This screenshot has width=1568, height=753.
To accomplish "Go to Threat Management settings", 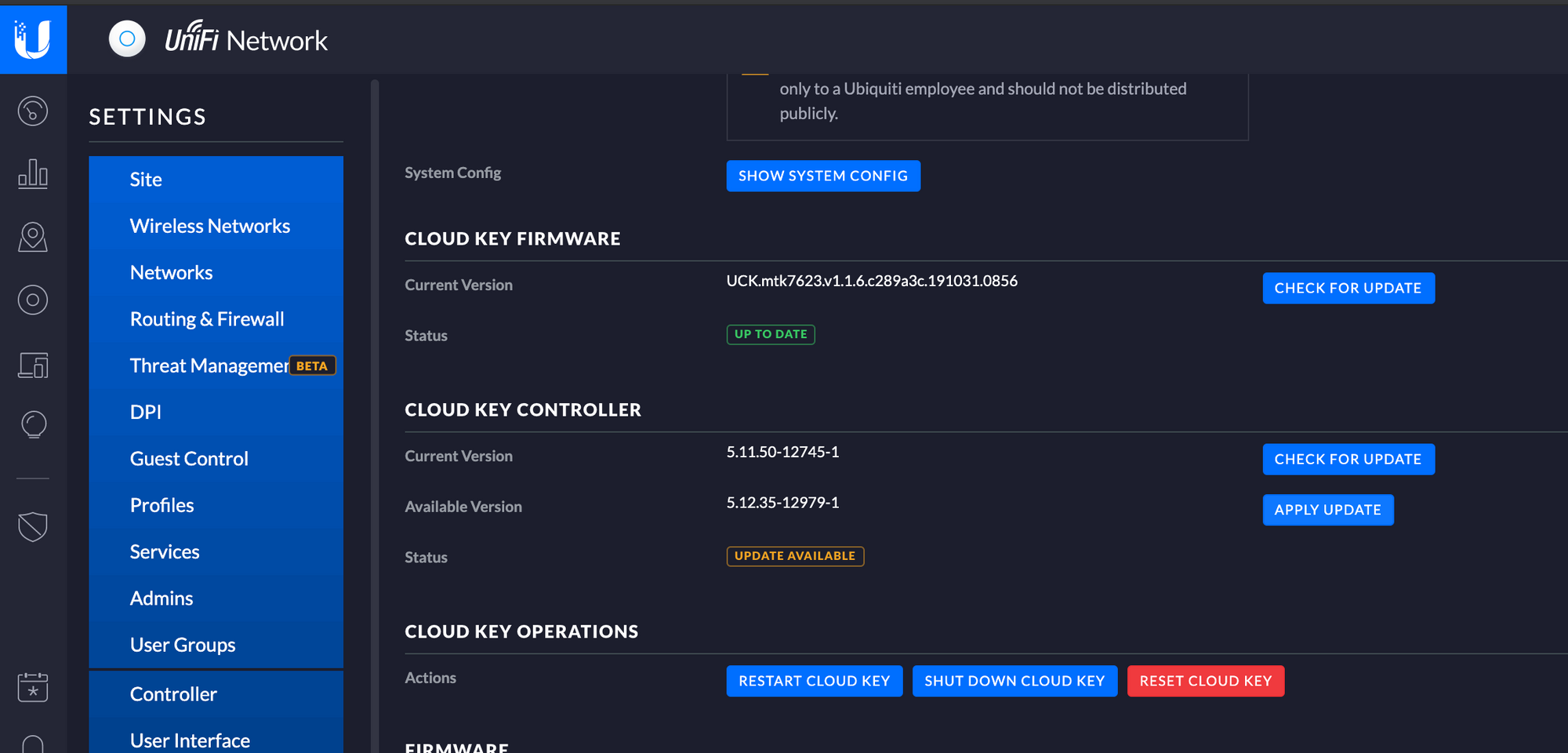I will coord(209,366).
